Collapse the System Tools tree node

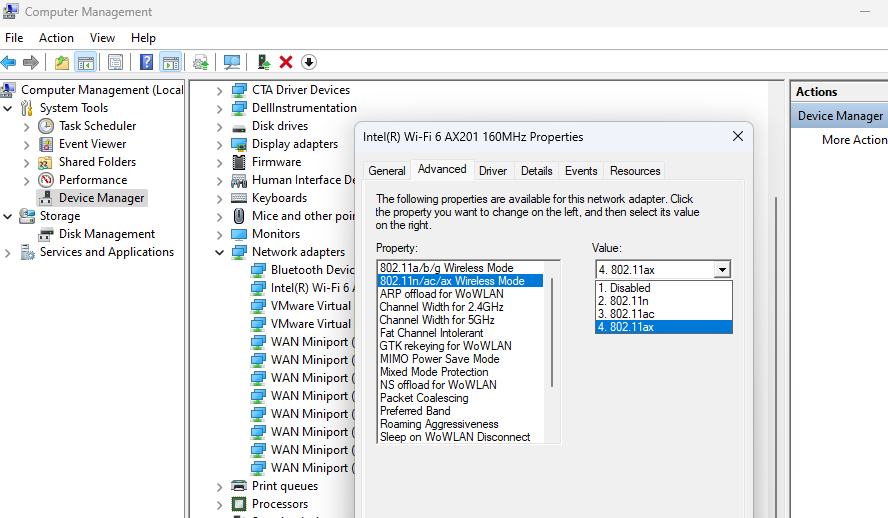(8, 108)
